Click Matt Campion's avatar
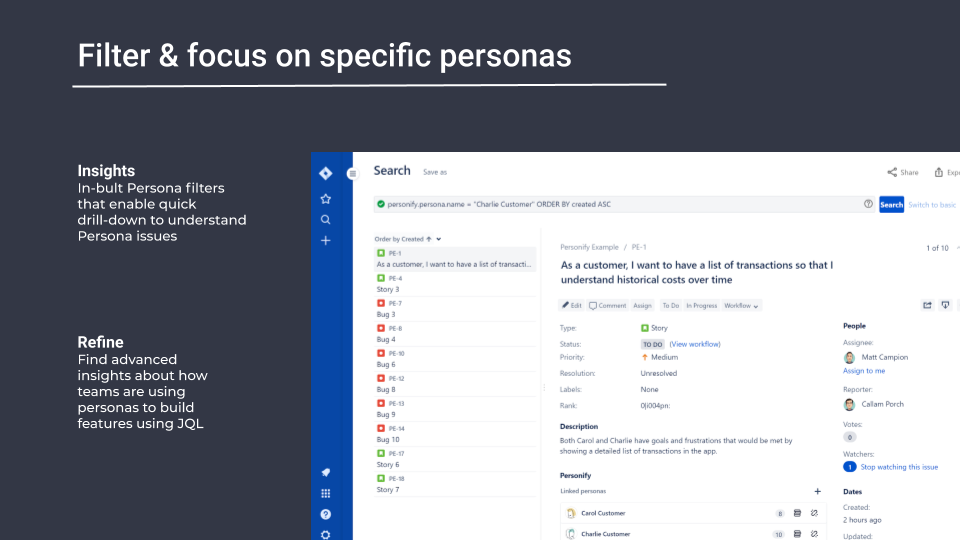 tap(849, 358)
